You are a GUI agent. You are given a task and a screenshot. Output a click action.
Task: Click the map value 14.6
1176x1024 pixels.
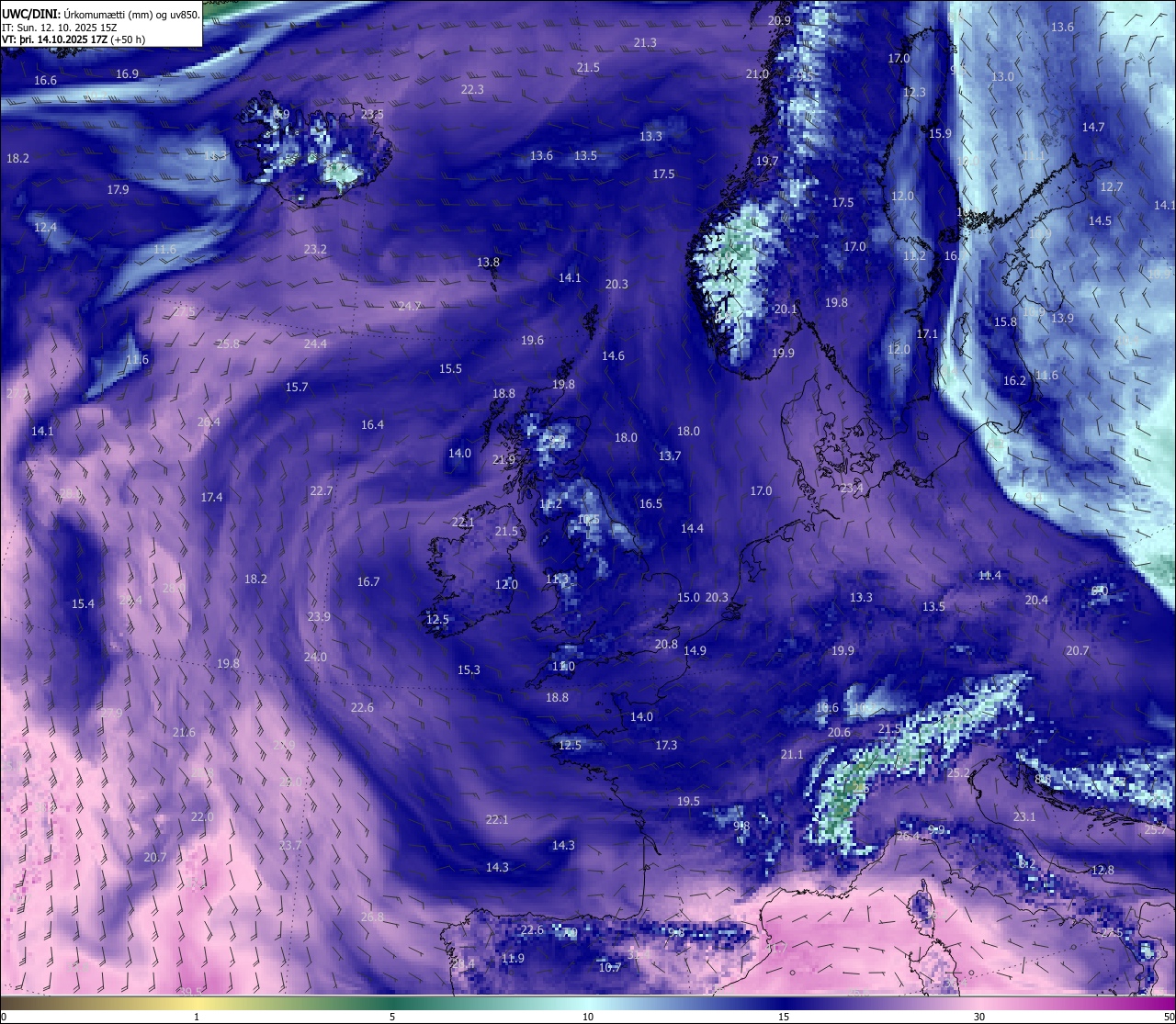pyautogui.click(x=613, y=356)
